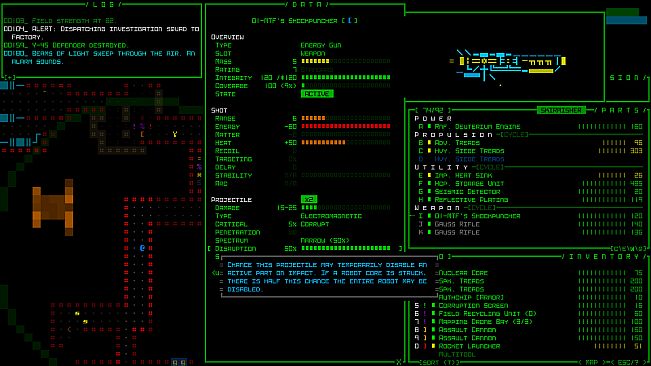Image resolution: width=651 pixels, height=366 pixels.
Task: Click the x2 projectile count tag
Action: click(309, 200)
